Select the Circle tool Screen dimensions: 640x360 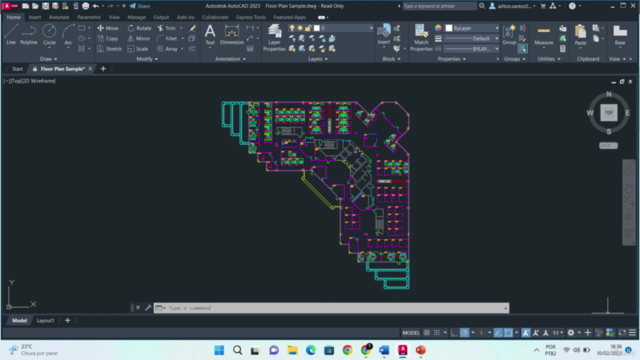pyautogui.click(x=49, y=35)
